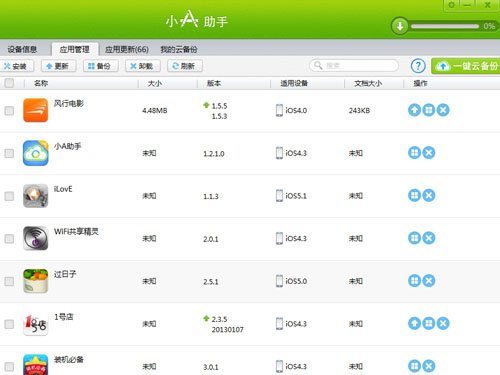
Task: Tick the 过日子 checkbox
Action: tap(9, 281)
